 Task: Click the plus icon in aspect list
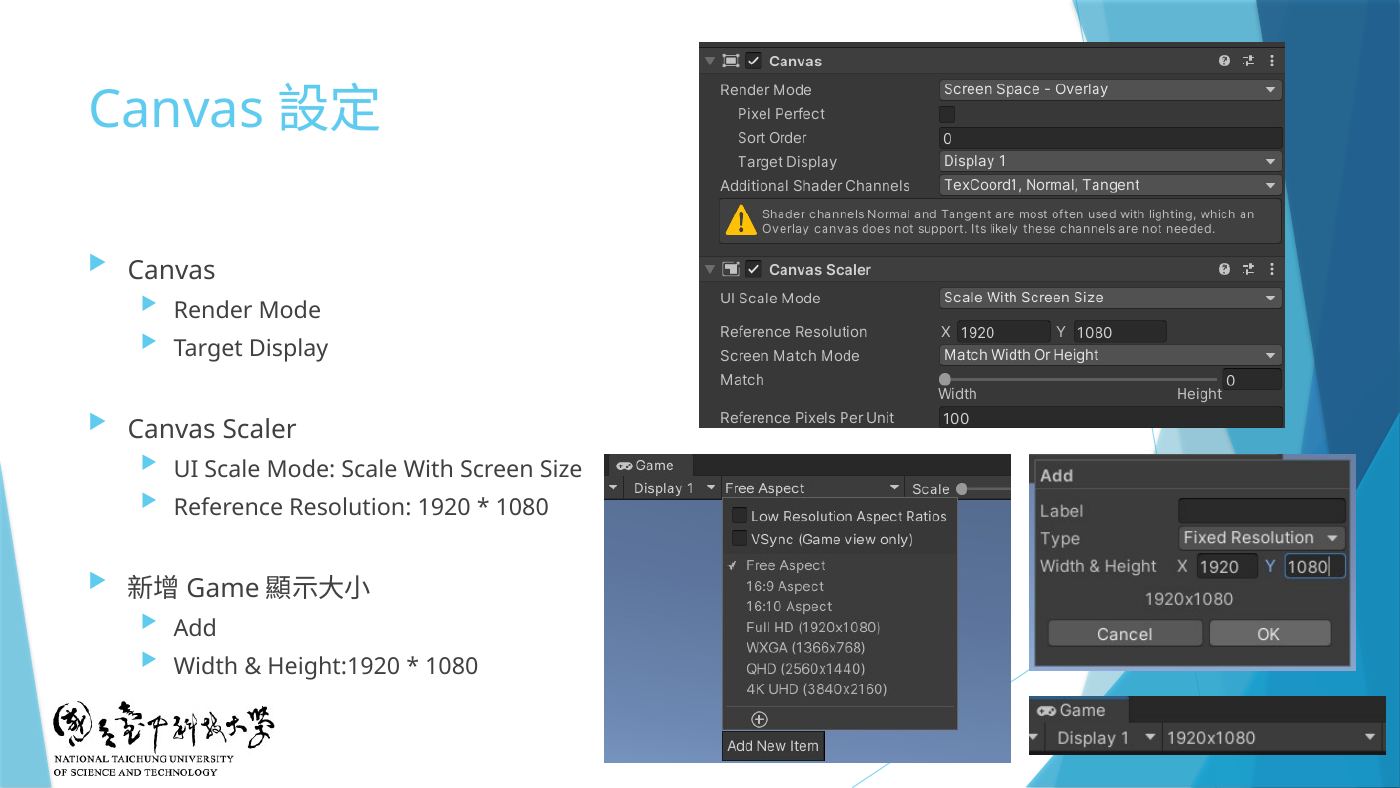759,719
